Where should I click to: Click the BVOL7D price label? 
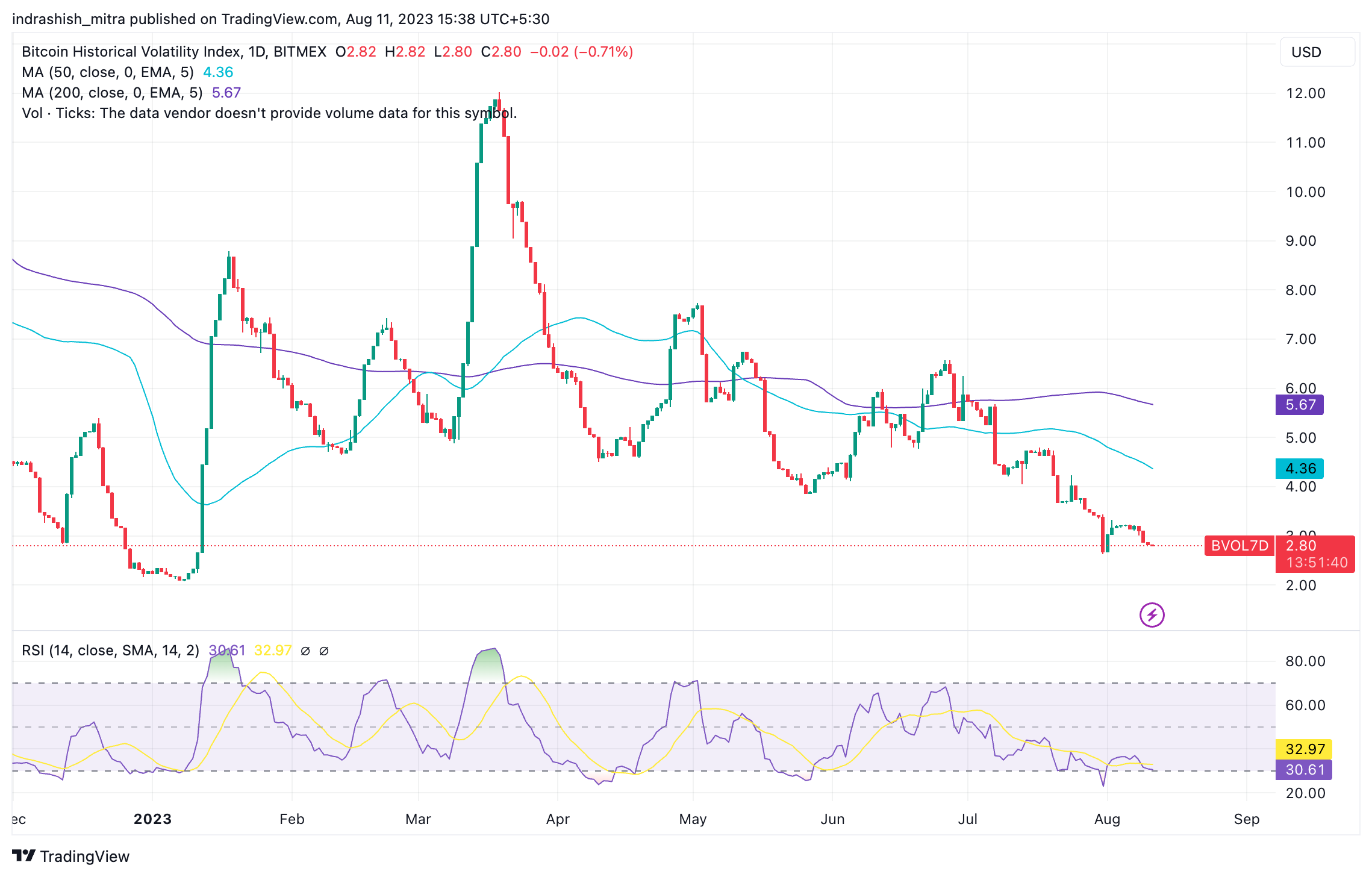(x=1239, y=546)
